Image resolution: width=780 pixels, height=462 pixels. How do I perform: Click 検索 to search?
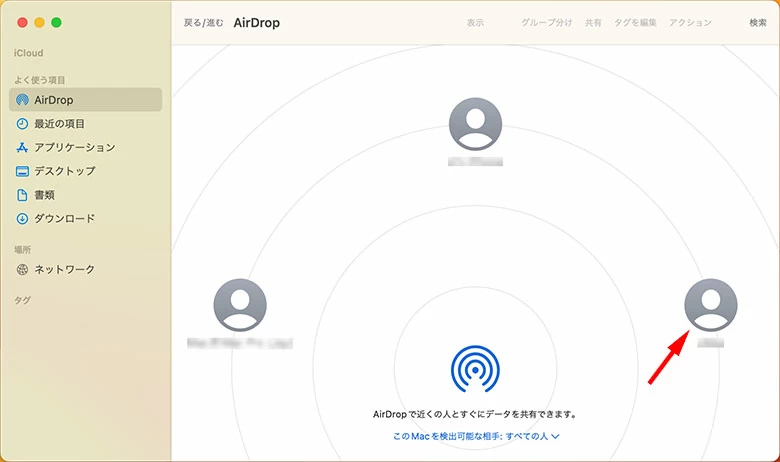(x=758, y=23)
